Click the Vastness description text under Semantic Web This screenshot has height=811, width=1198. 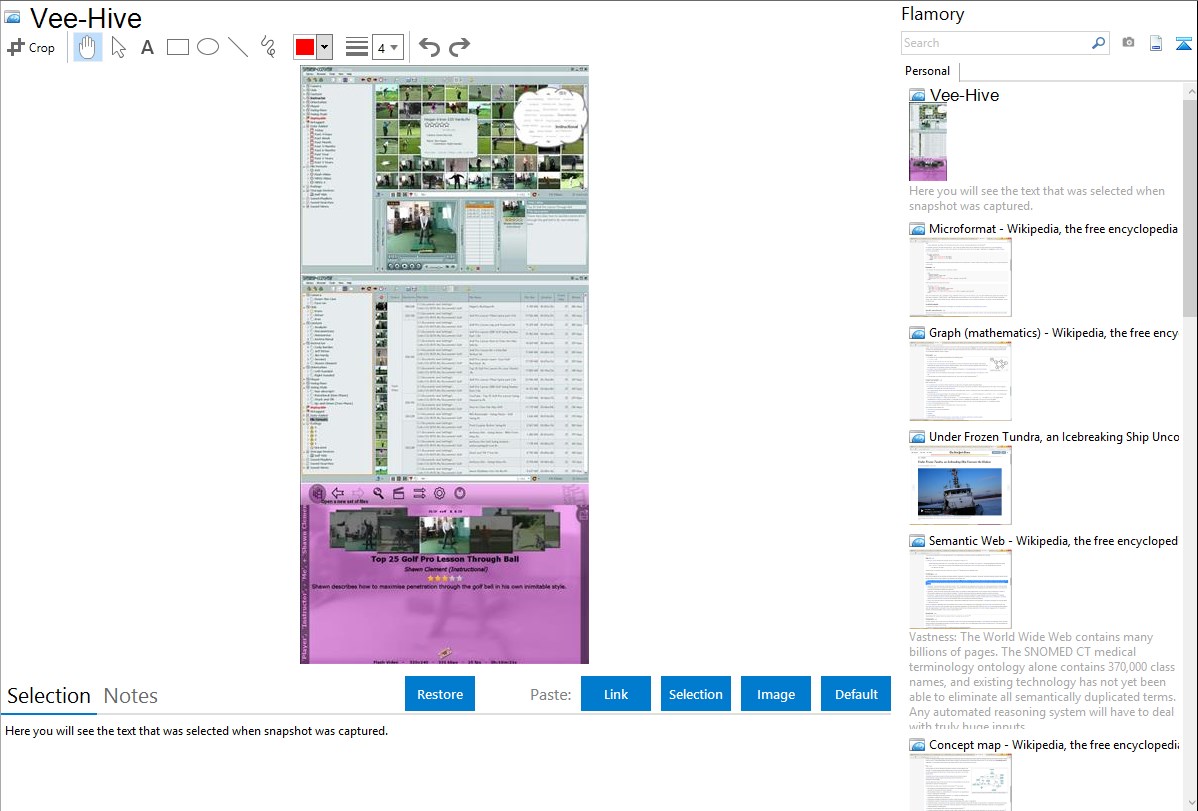1042,681
